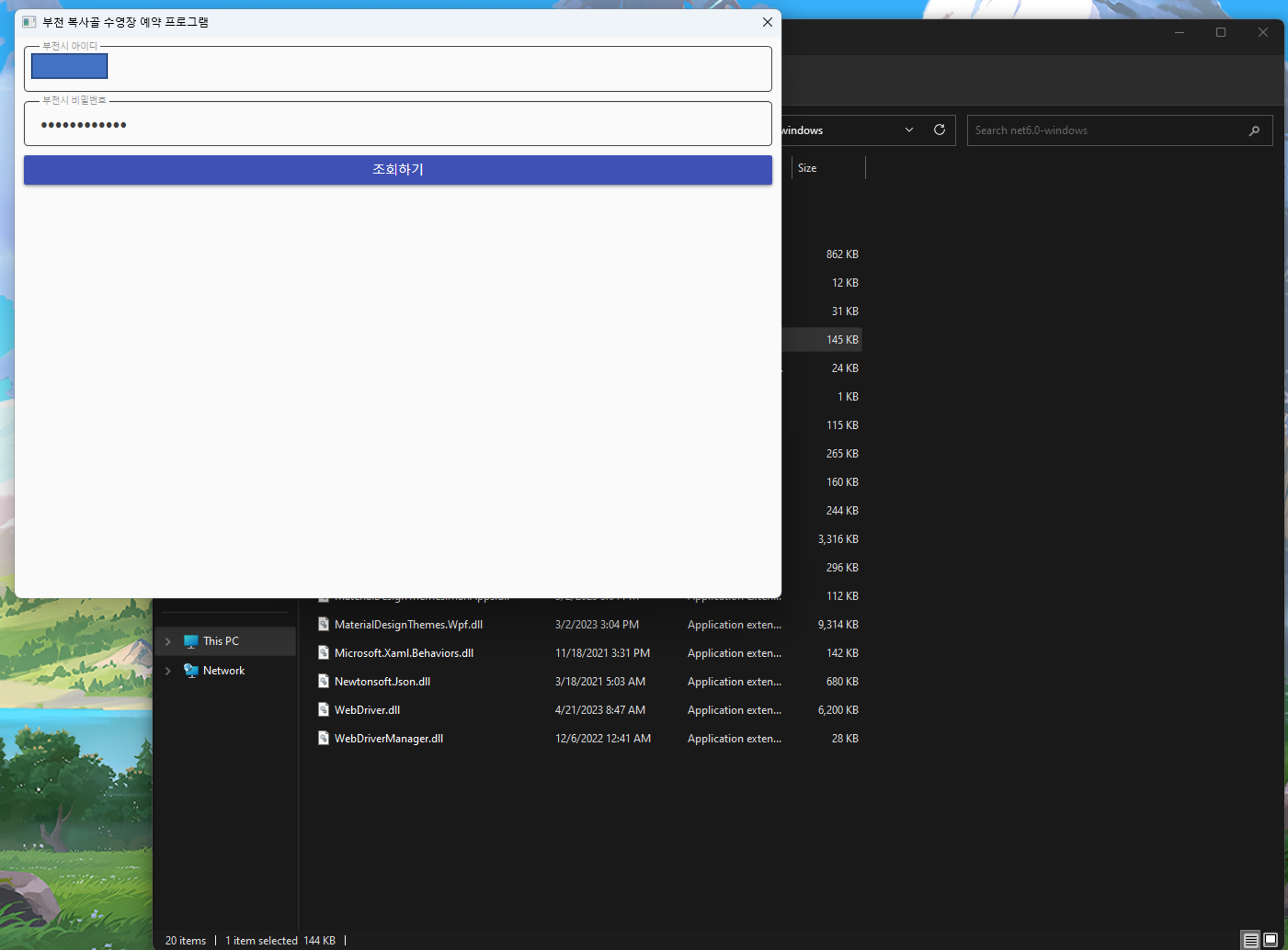The height and width of the screenshot is (950, 1288).
Task: Click the app icon in the reservation program title bar
Action: [x=29, y=22]
